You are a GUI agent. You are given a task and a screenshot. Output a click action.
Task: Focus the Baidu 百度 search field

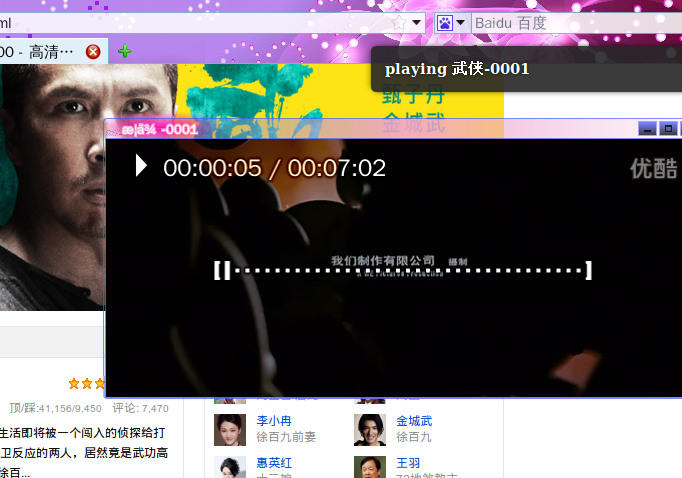(577, 23)
